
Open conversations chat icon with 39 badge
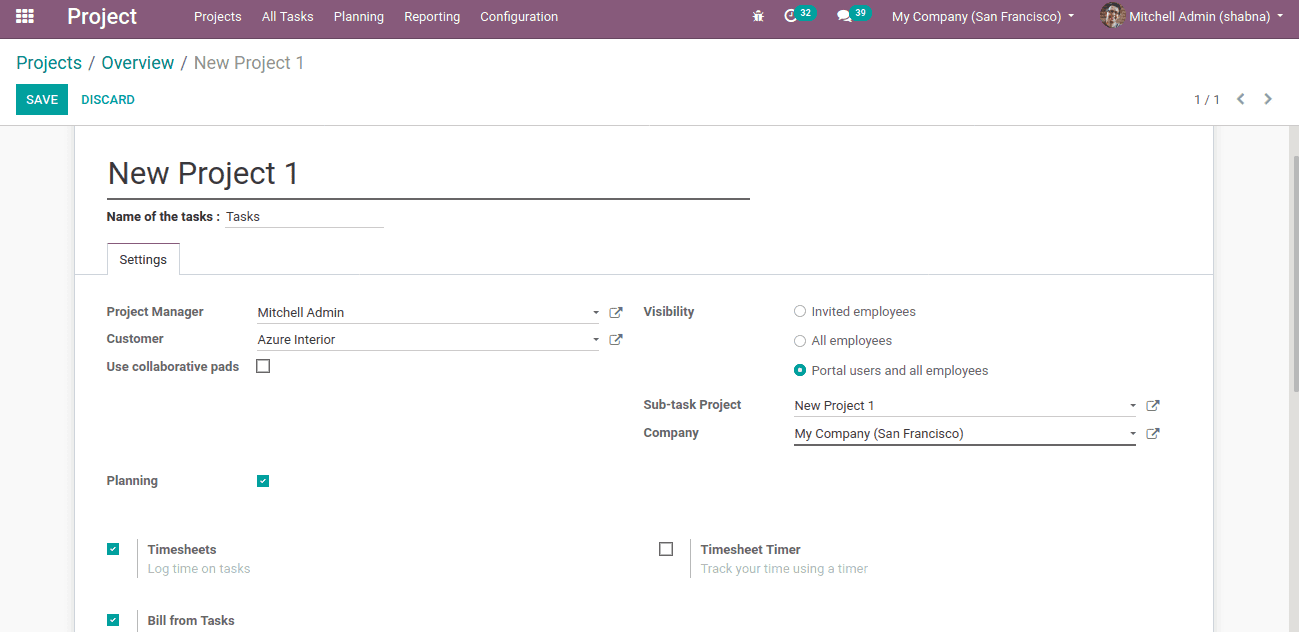tap(853, 15)
